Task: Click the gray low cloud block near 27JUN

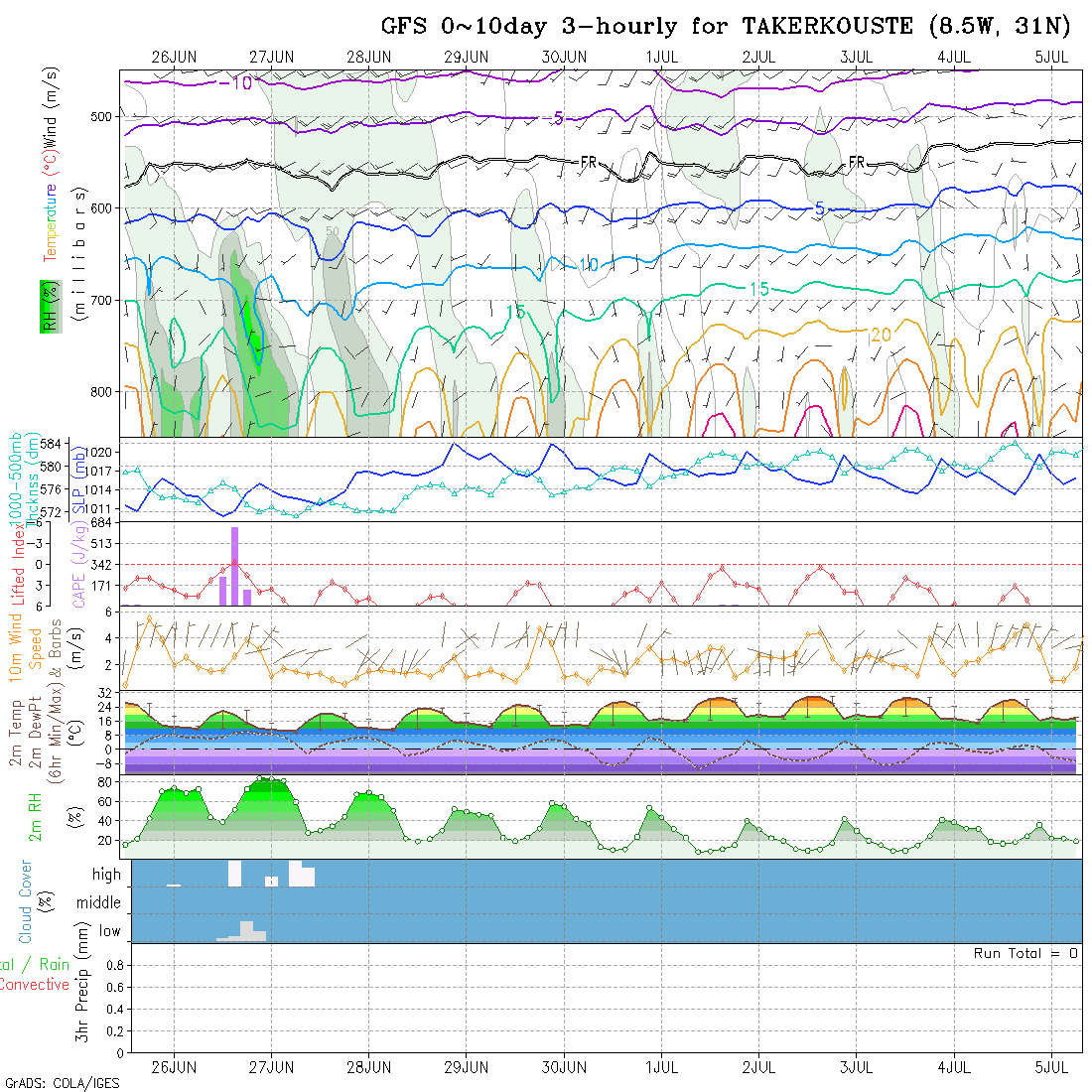Action: click(248, 931)
